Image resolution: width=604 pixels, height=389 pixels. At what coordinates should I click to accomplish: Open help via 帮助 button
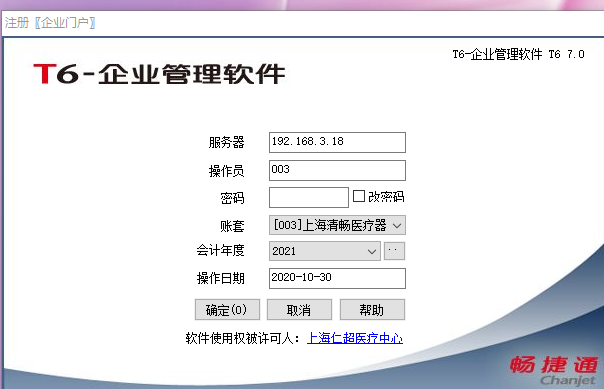tap(372, 310)
